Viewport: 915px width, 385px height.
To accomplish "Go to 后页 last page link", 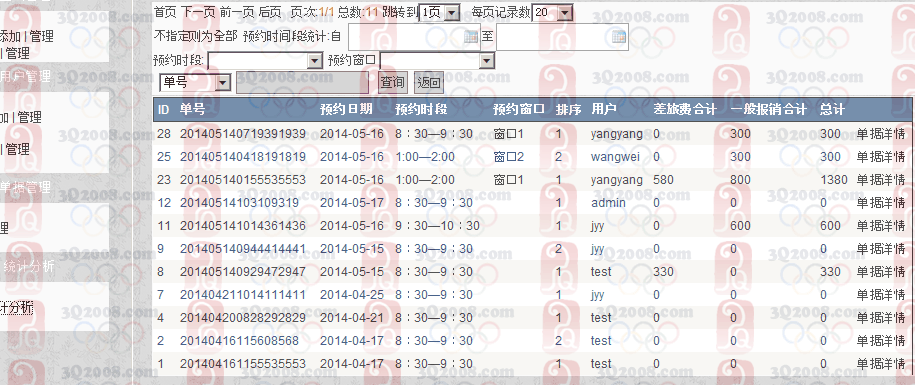I will tap(270, 12).
